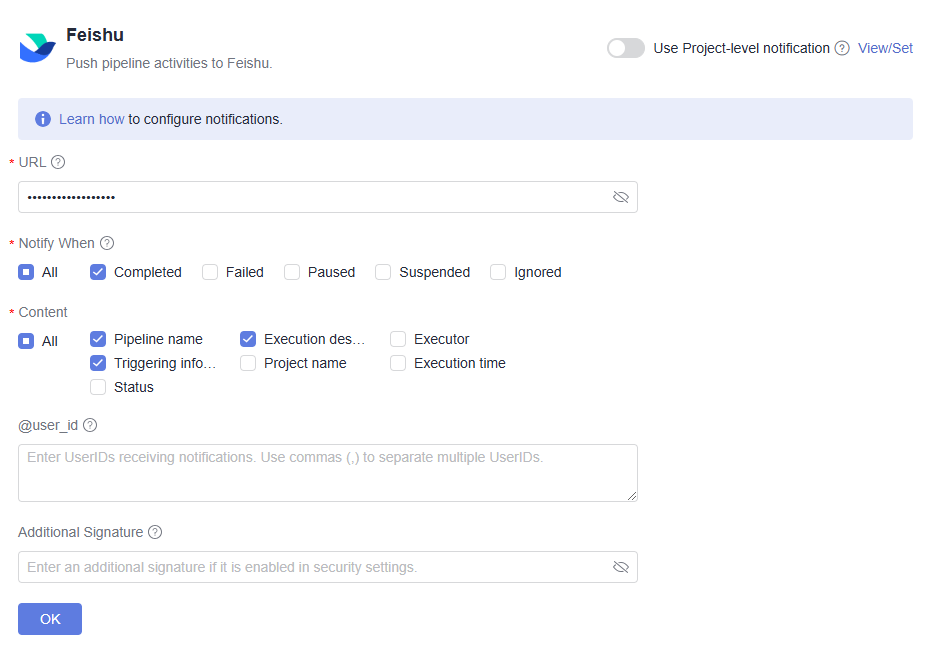The image size is (928, 660).
Task: Check the Paused checkbox
Action: pyautogui.click(x=292, y=272)
